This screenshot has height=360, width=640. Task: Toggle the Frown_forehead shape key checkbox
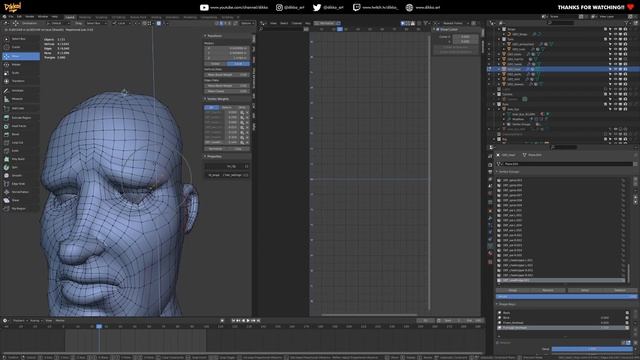point(627,322)
